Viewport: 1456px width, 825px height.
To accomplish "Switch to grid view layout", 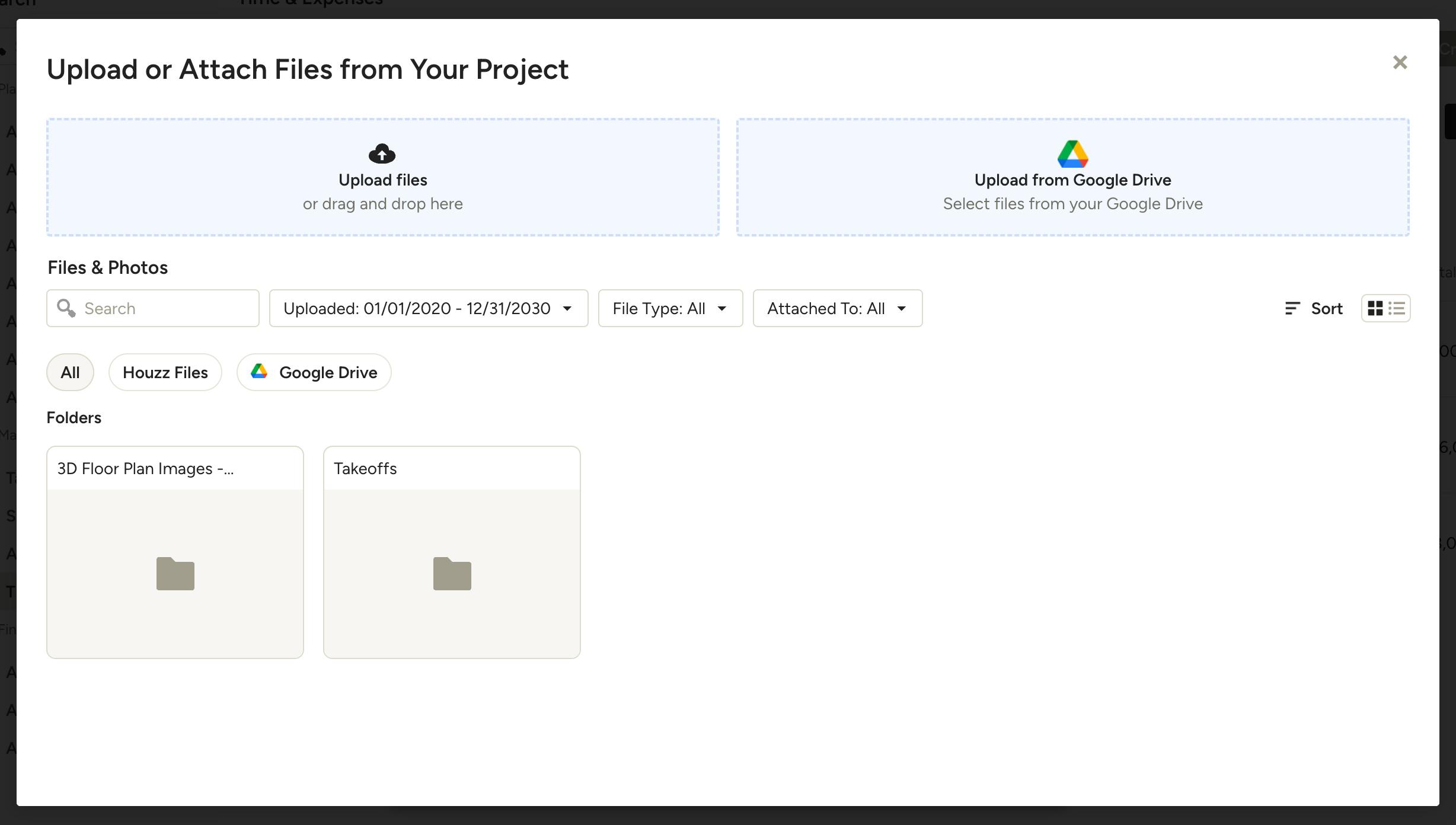I will pos(1375,308).
